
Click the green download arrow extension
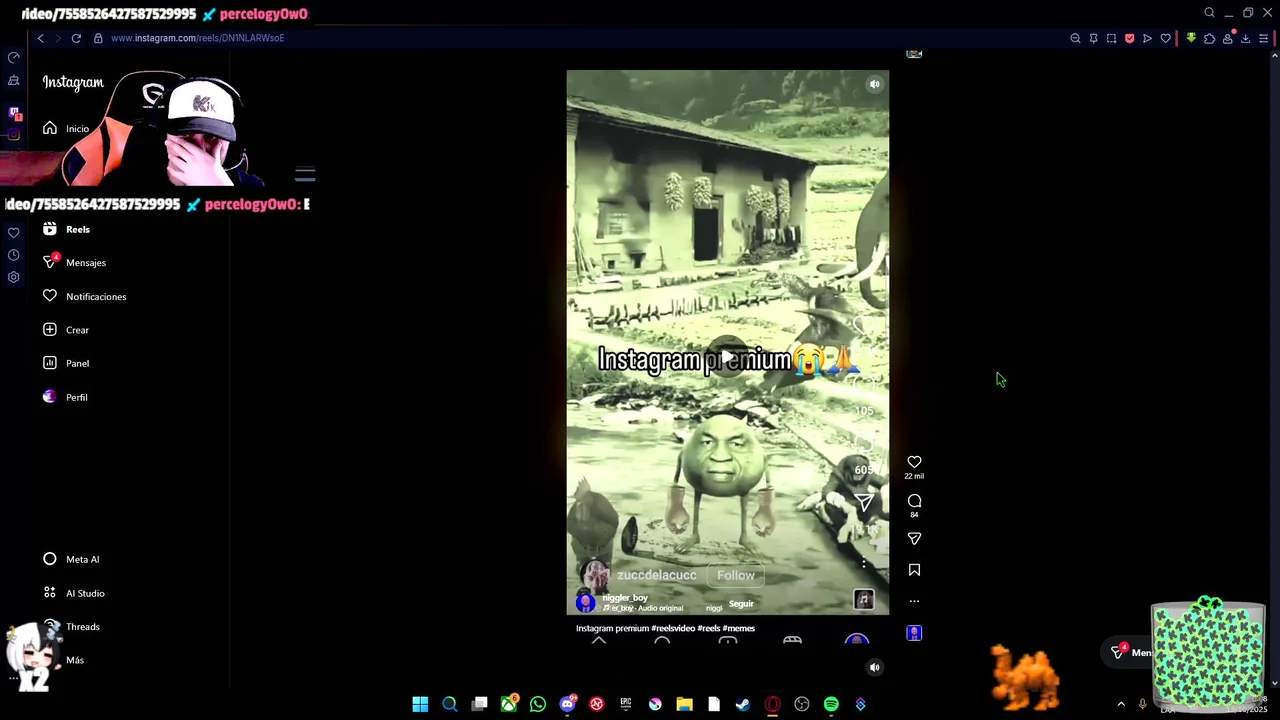tap(1191, 38)
